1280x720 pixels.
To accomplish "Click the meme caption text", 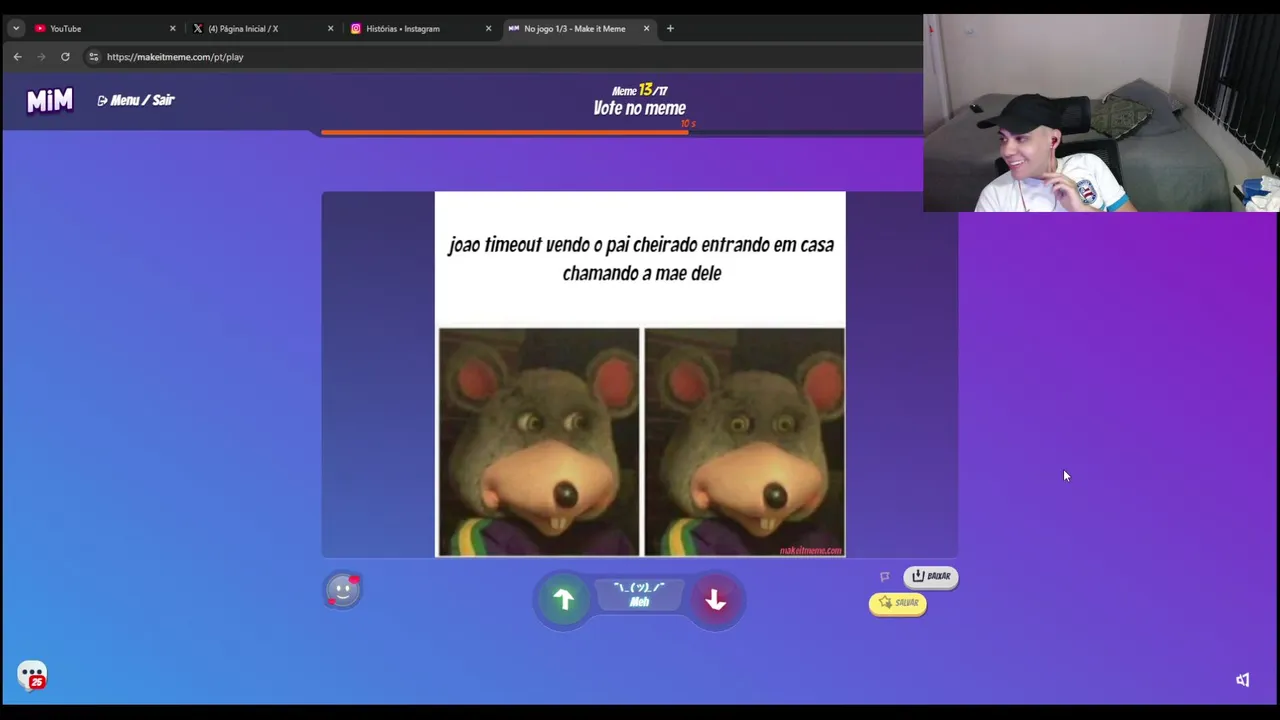I will (640, 258).
